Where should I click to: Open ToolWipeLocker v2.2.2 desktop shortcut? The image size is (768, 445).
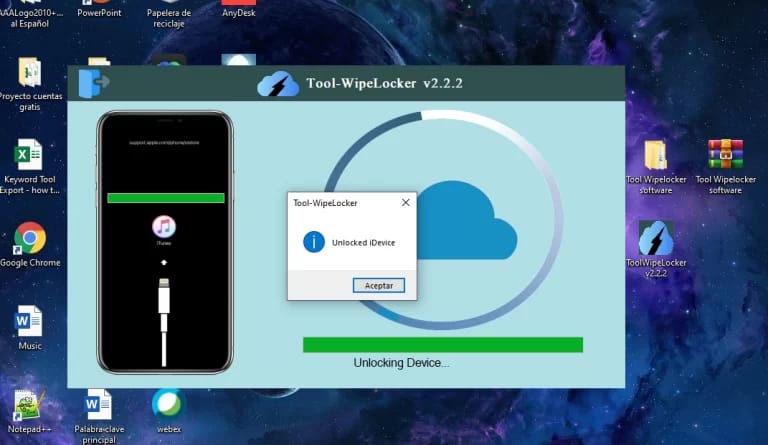click(656, 250)
